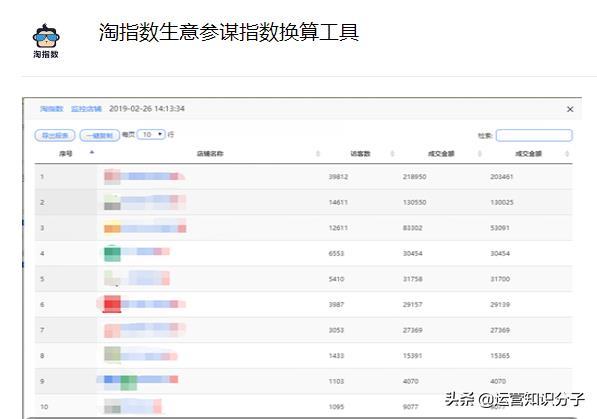Open the shop thumbnail in row 1
597x419 pixels.
(112, 176)
